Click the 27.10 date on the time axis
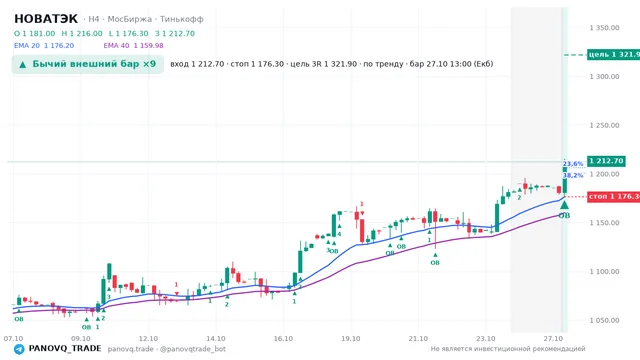Viewport: 640px width, 360px height. point(553,338)
